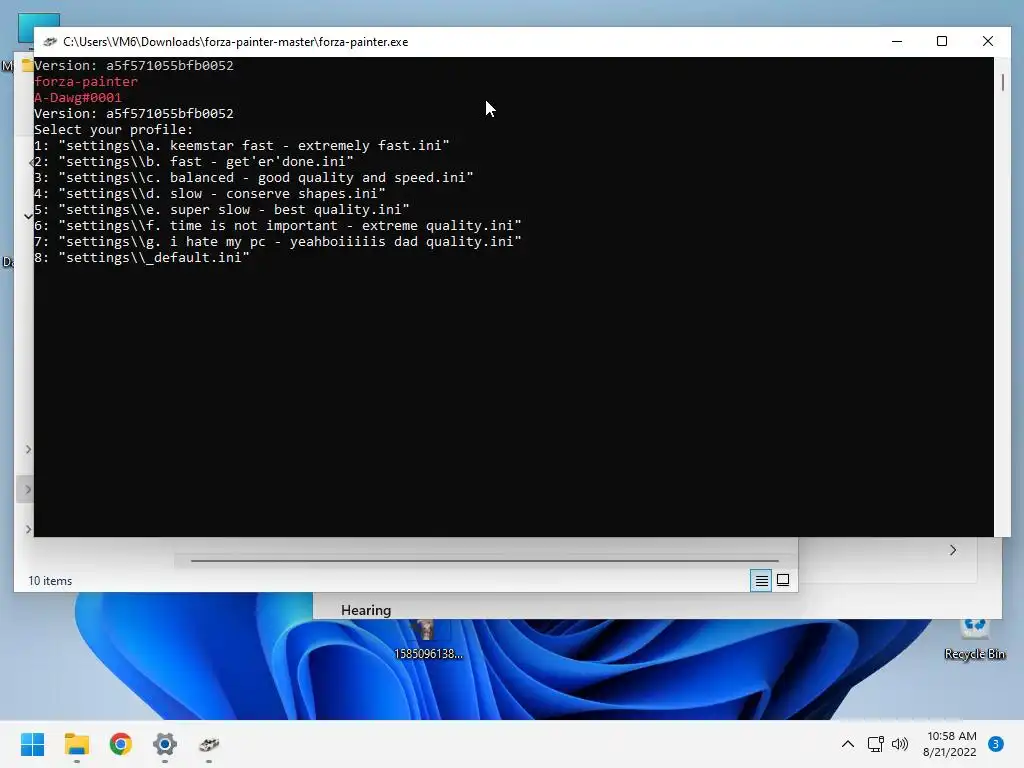The height and width of the screenshot is (768, 1024).
Task: Click profile line 'f. time is not important'
Action: (x=278, y=225)
